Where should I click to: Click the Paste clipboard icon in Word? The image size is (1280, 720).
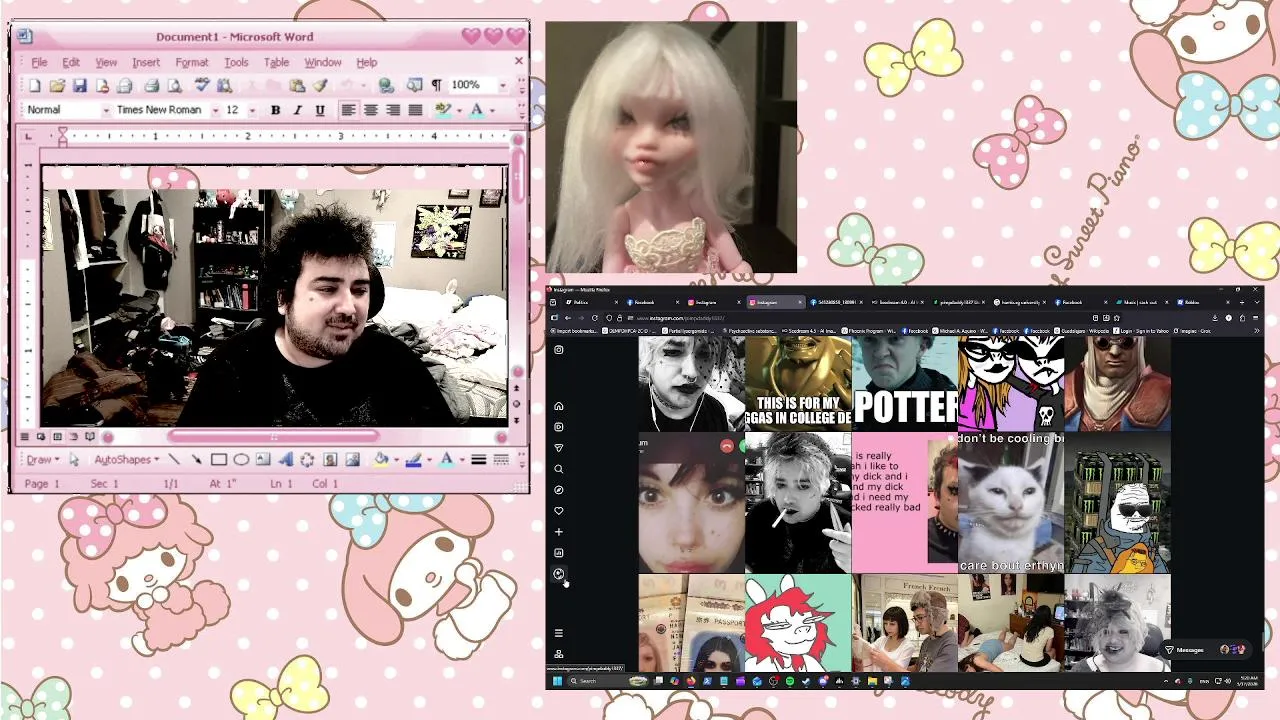pyautogui.click(x=297, y=86)
